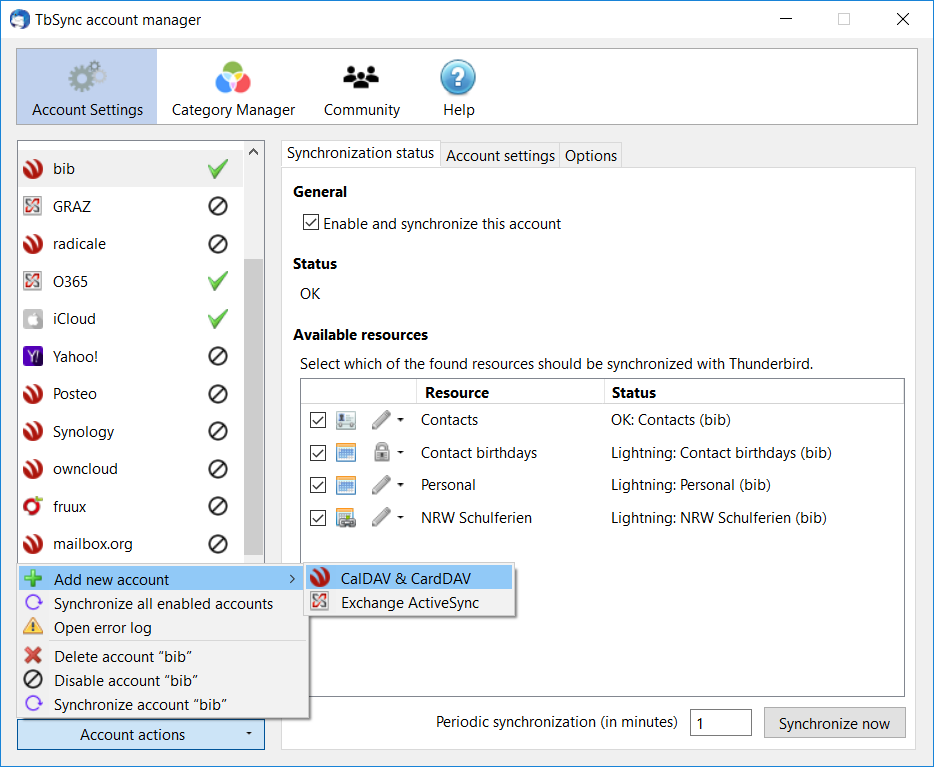Uncheck the Contacts resource checkbox
This screenshot has width=934, height=767.
tap(318, 420)
